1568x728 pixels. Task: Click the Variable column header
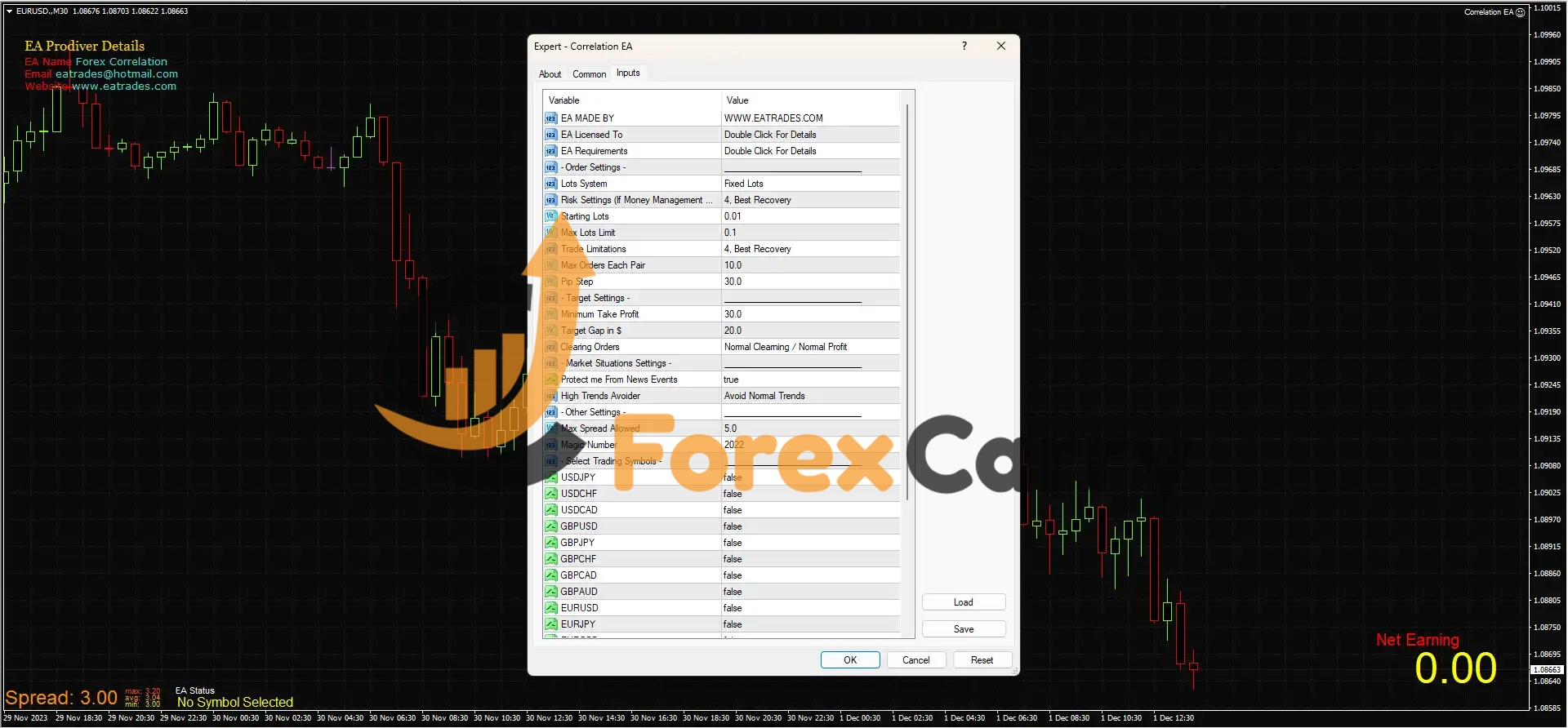click(632, 100)
